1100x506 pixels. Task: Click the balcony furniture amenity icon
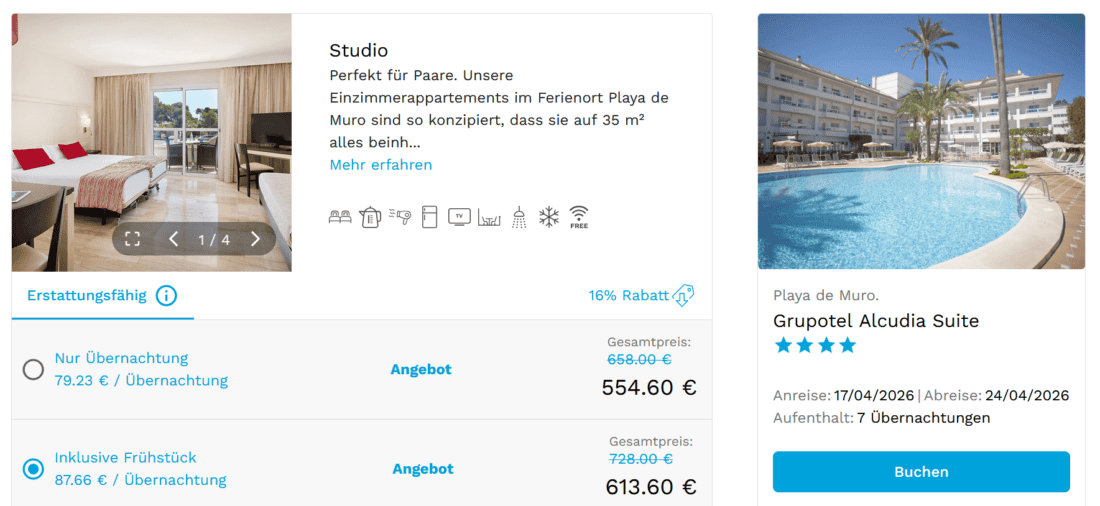(489, 217)
